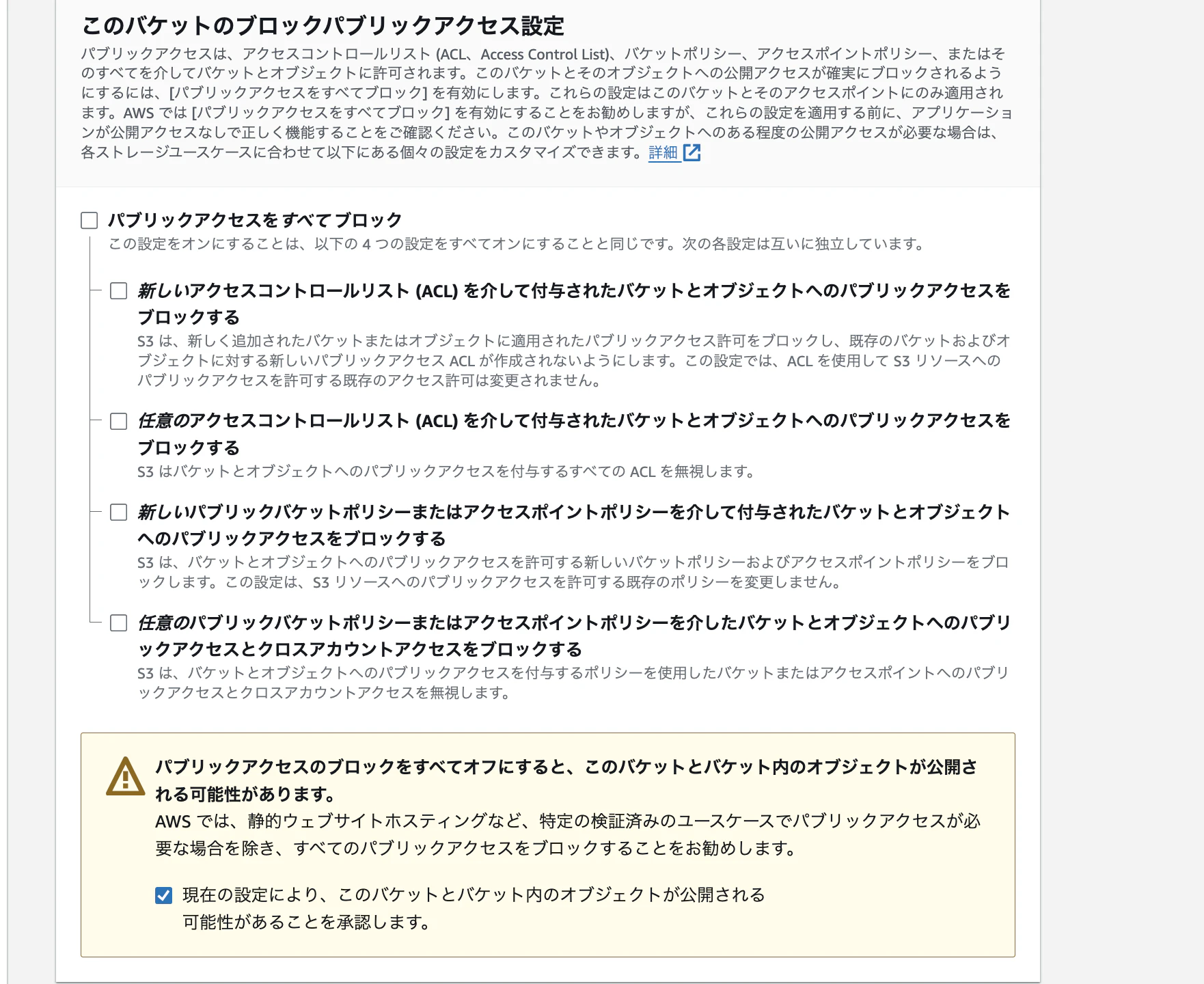Open the 詳細 documentation link
The width and height of the screenshot is (1204, 984).
click(x=661, y=154)
